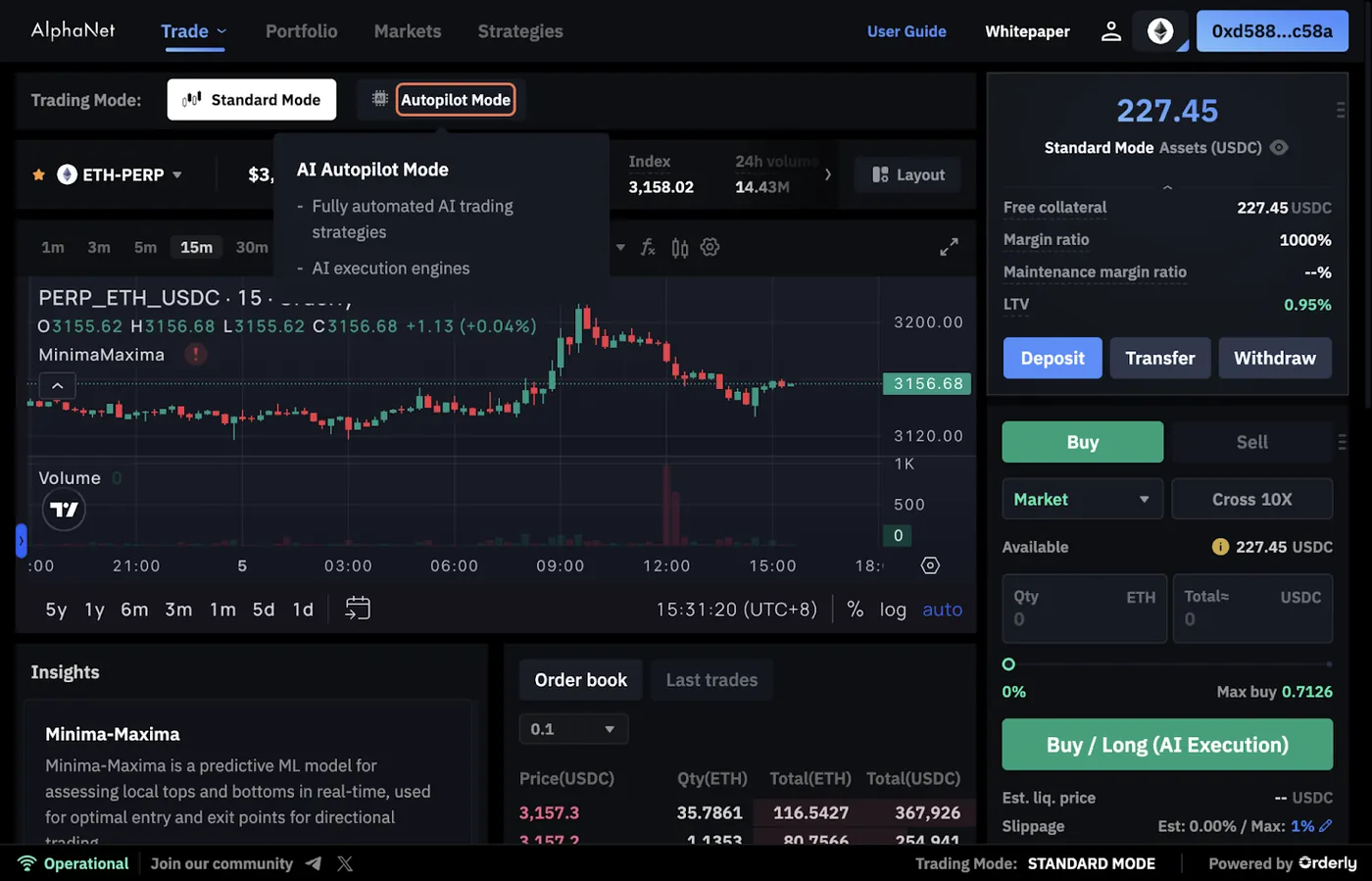Open the X social icon
This screenshot has height=881, width=1372.
click(345, 863)
